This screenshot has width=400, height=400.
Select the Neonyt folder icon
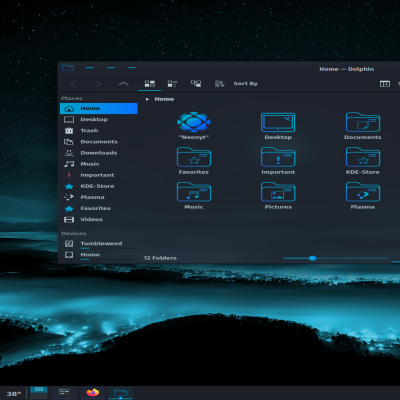[x=194, y=122]
